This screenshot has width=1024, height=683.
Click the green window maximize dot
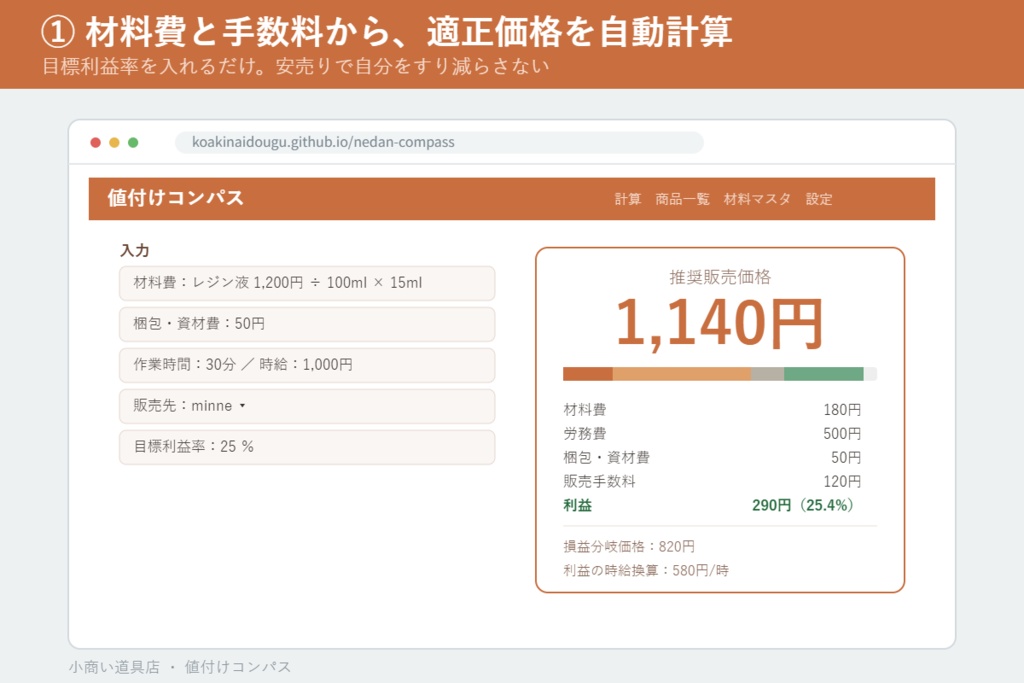tap(133, 142)
